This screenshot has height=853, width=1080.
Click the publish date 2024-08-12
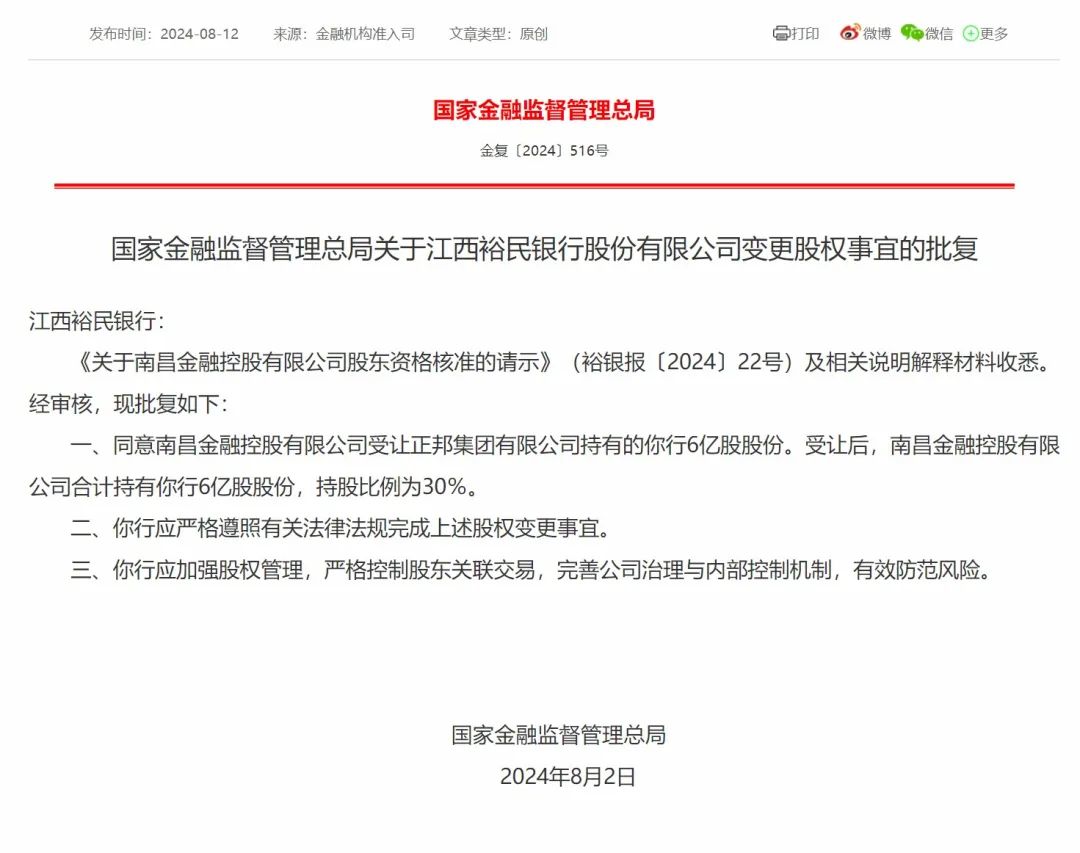point(199,34)
